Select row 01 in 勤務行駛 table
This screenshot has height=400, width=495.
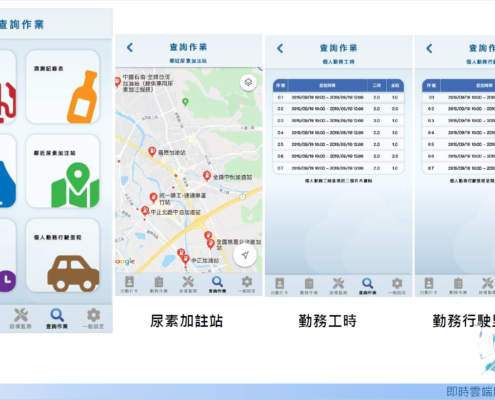point(459,97)
